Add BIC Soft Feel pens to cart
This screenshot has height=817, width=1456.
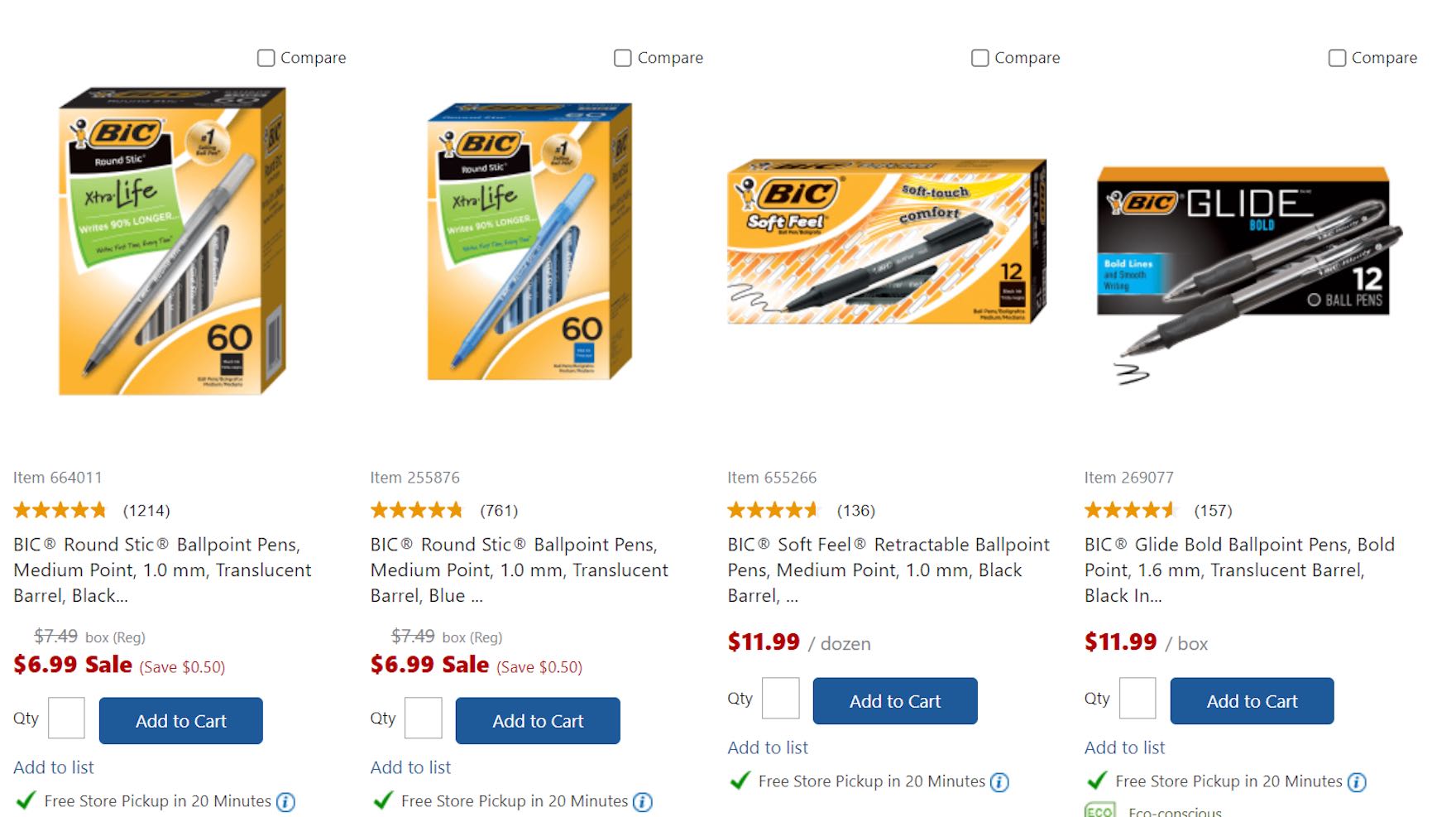pos(895,701)
